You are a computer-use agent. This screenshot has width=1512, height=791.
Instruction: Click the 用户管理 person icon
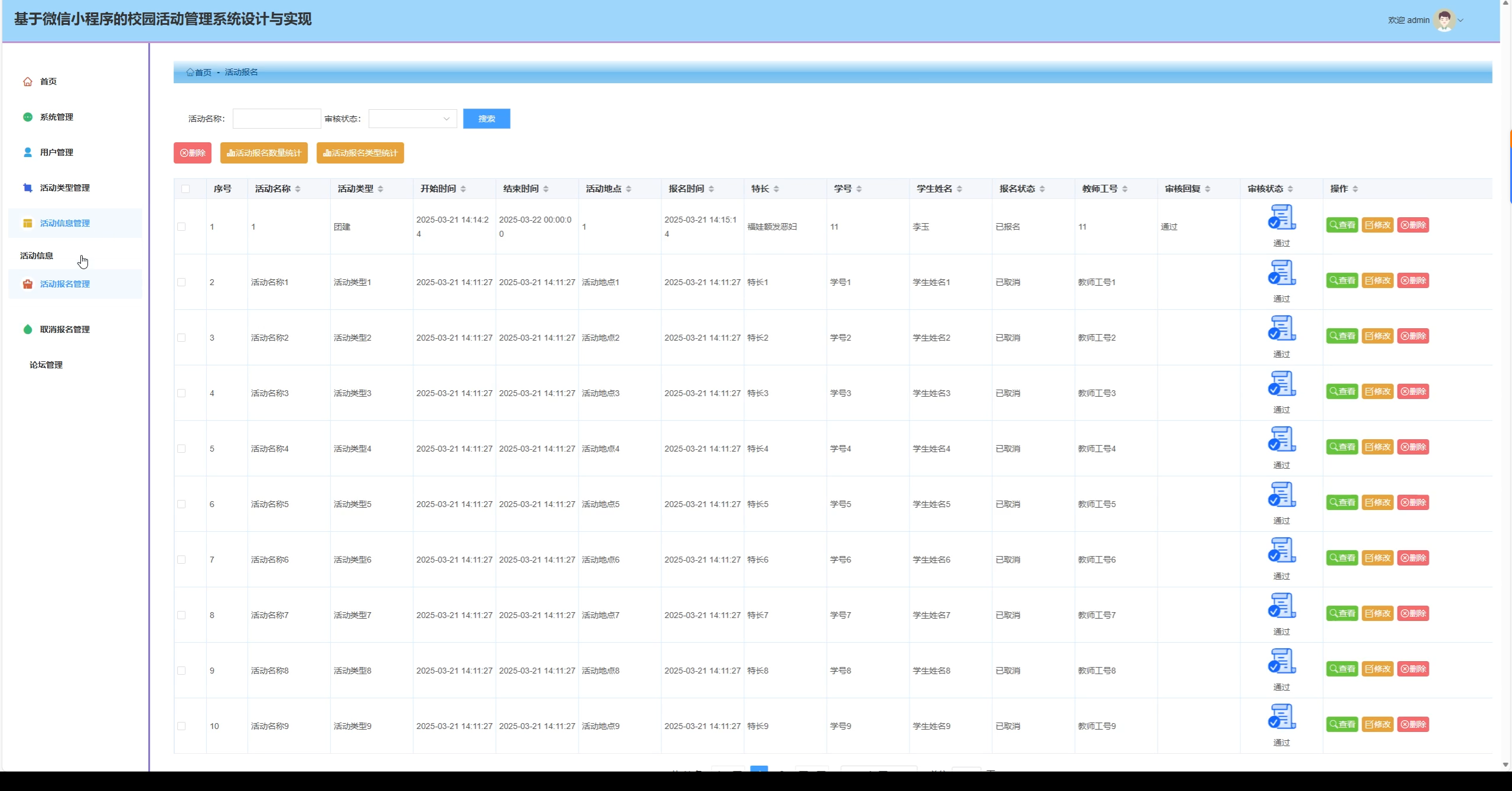27,152
